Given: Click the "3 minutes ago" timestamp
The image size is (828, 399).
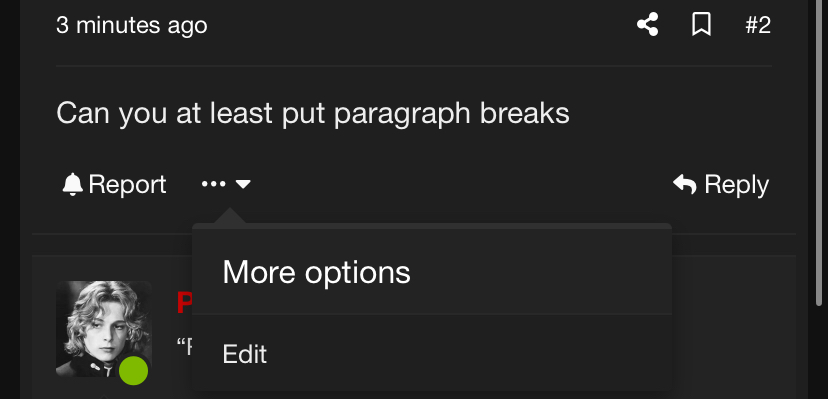Looking at the screenshot, I should click(131, 25).
